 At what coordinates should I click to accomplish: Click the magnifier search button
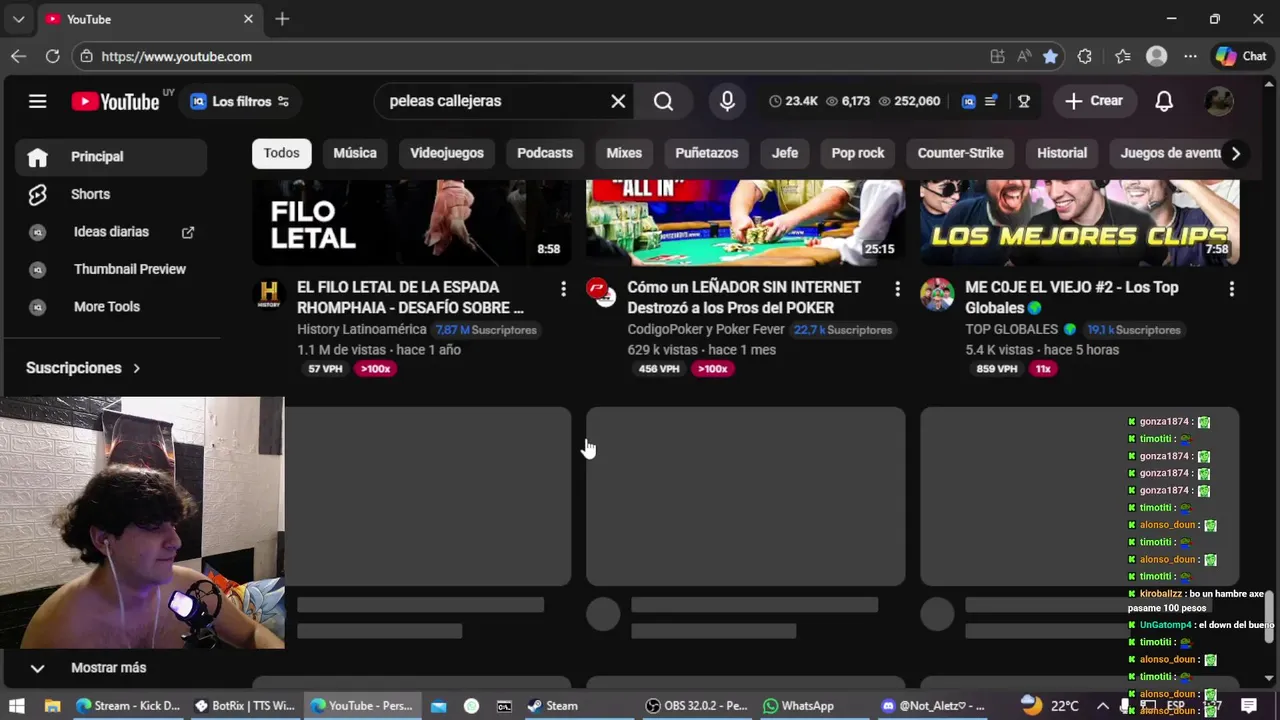click(663, 101)
